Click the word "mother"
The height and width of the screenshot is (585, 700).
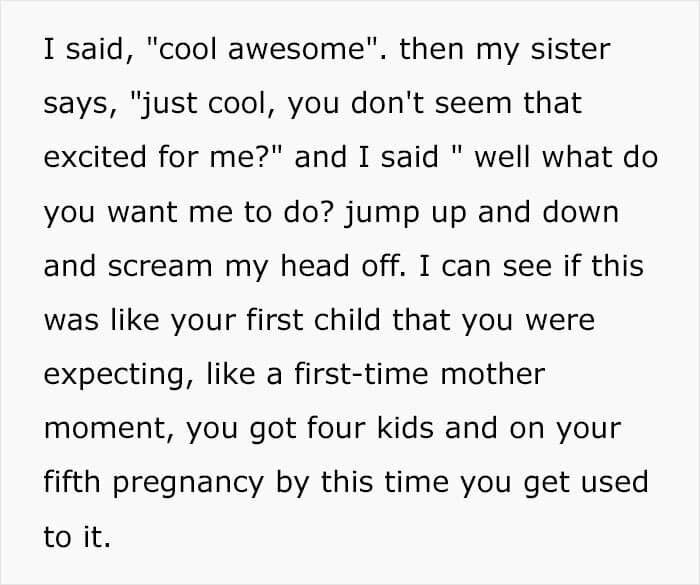pyautogui.click(x=492, y=374)
